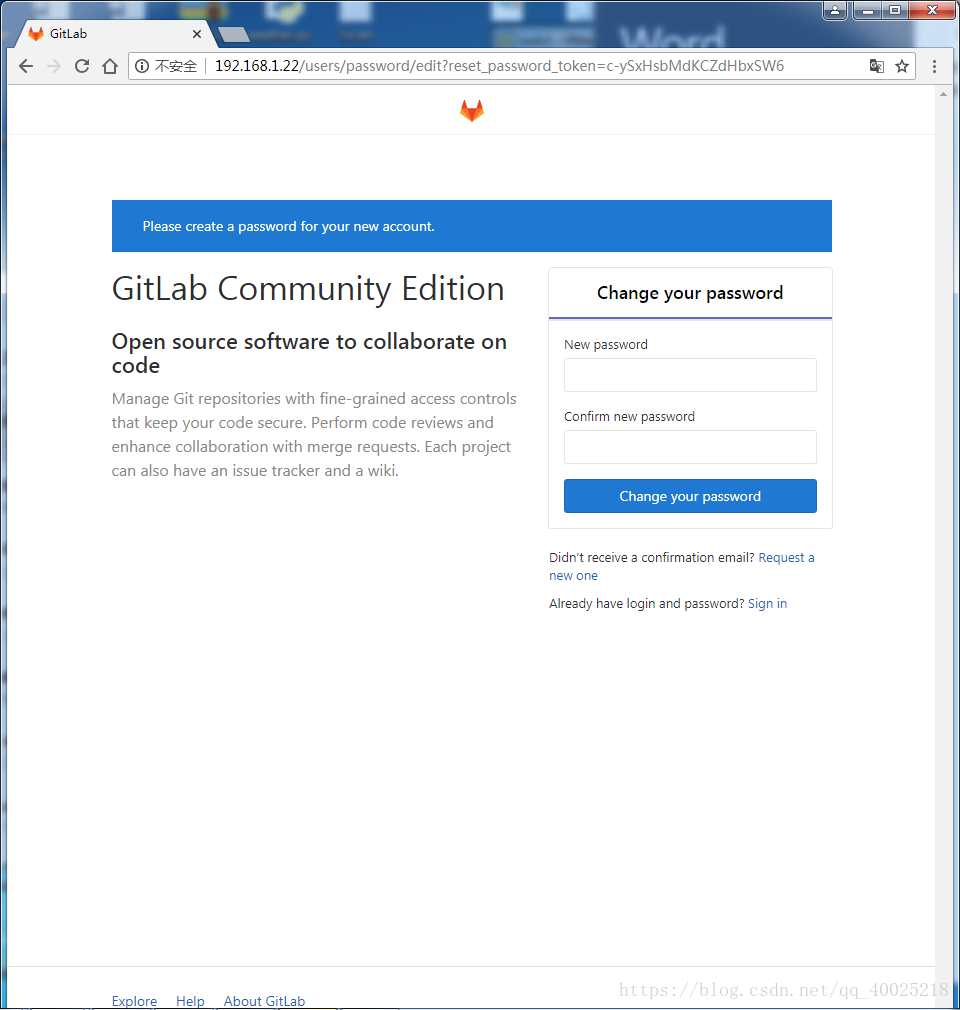Screen dimensions: 960x1010
Task: Open About GitLab footer link
Action: pos(264,1001)
